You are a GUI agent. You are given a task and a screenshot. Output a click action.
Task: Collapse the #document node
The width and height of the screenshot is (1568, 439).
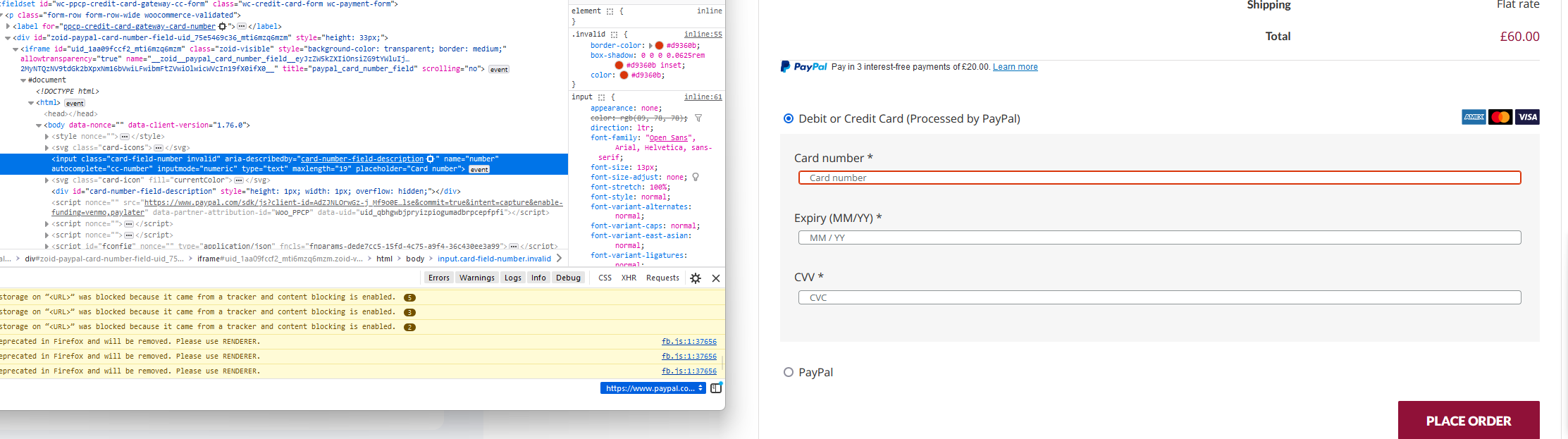pos(23,80)
